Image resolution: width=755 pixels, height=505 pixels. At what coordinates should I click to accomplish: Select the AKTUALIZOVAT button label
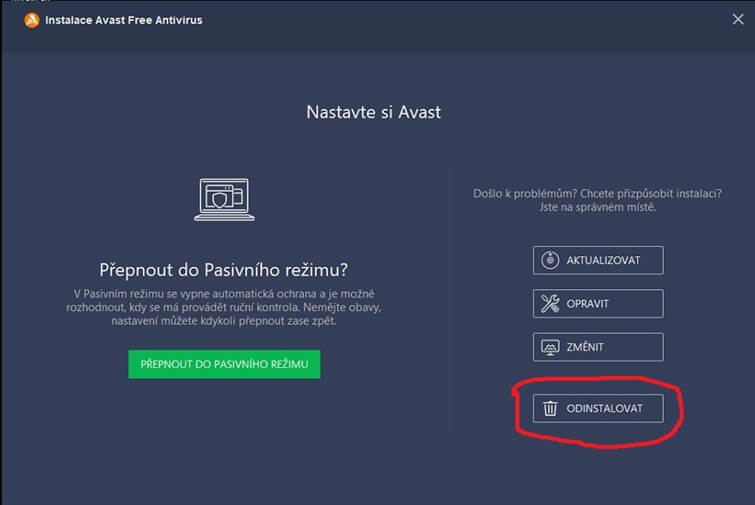tap(603, 260)
